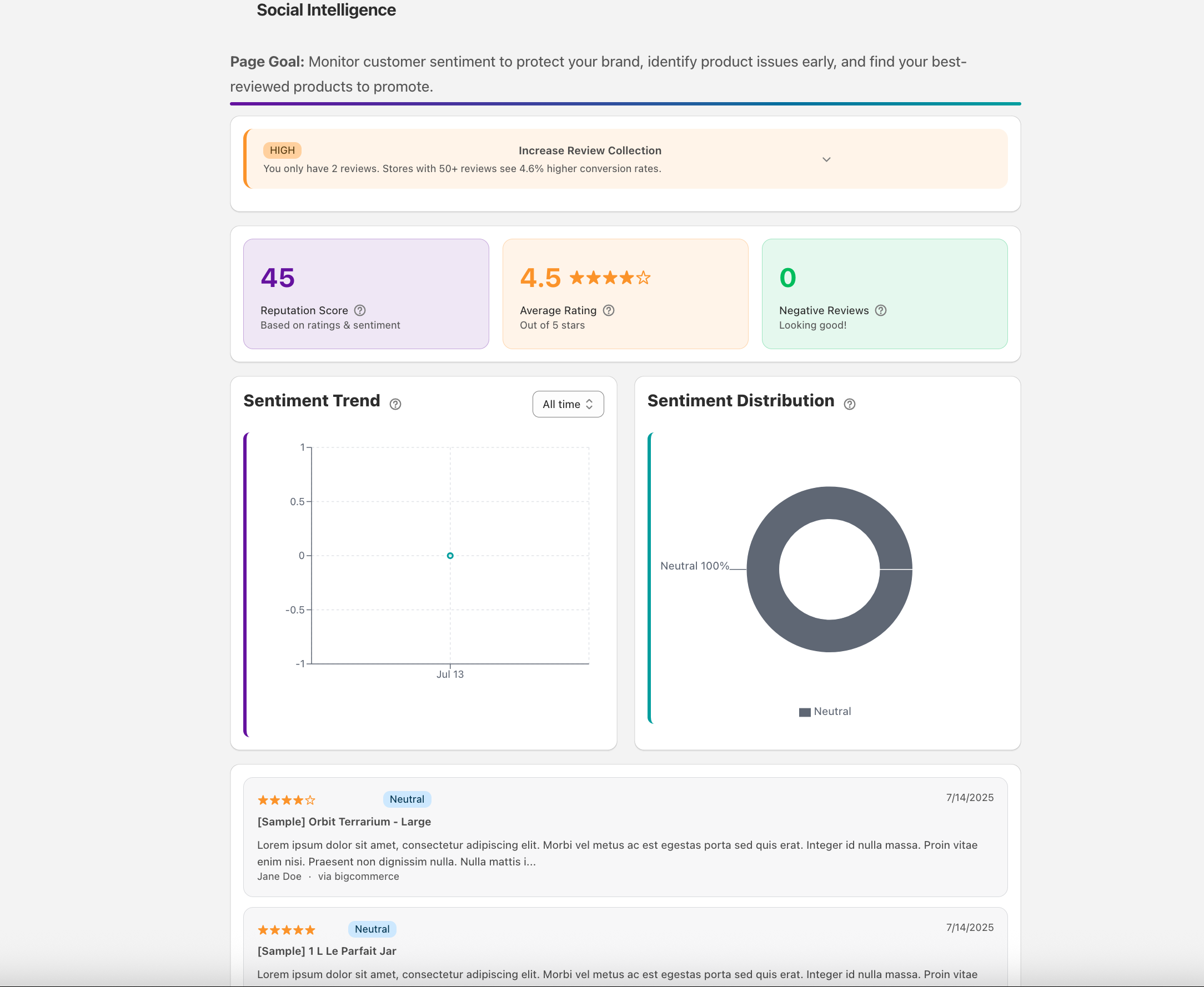Click Neutral tag on Orbit Terrarium review
Image resolution: width=1204 pixels, height=987 pixels.
click(407, 799)
